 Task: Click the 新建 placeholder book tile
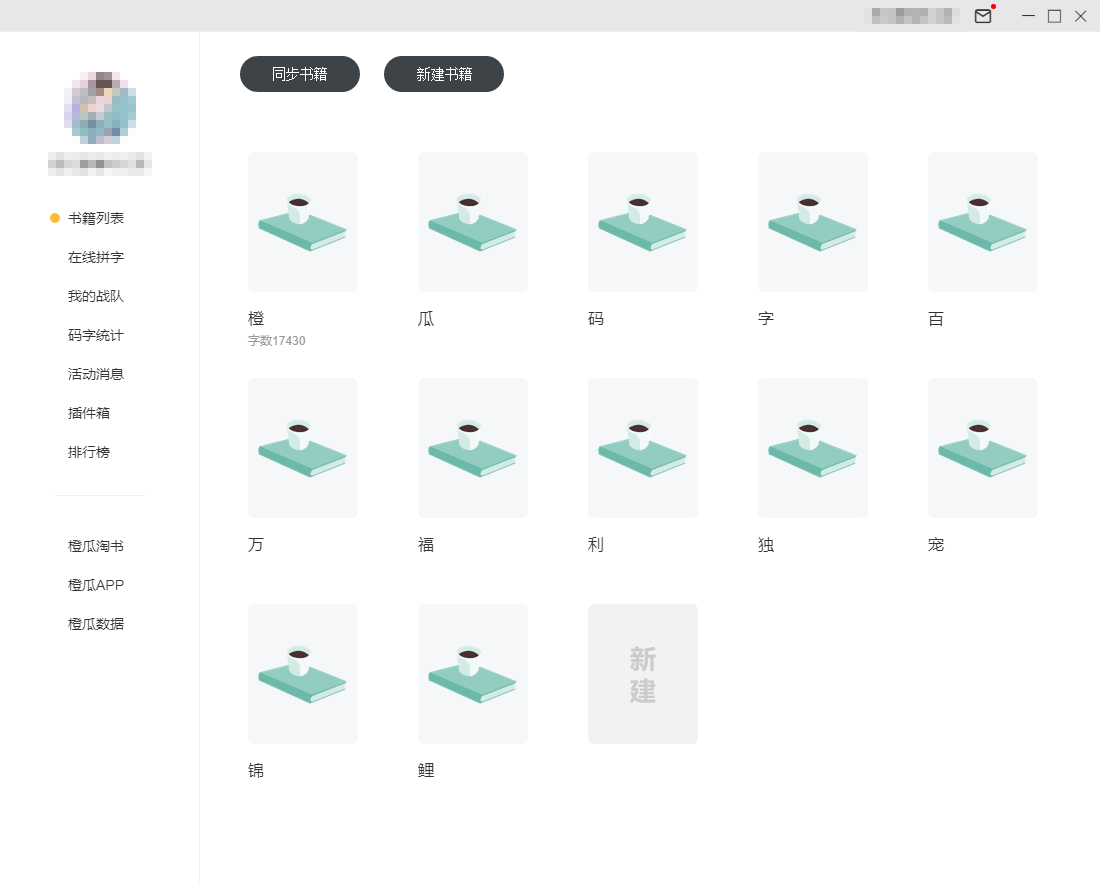[643, 674]
